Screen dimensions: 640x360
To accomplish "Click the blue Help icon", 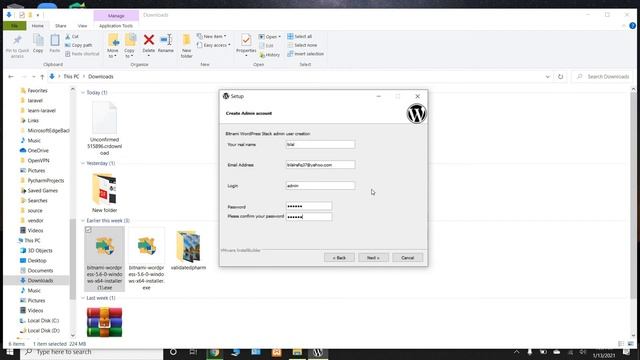I will [632, 26].
